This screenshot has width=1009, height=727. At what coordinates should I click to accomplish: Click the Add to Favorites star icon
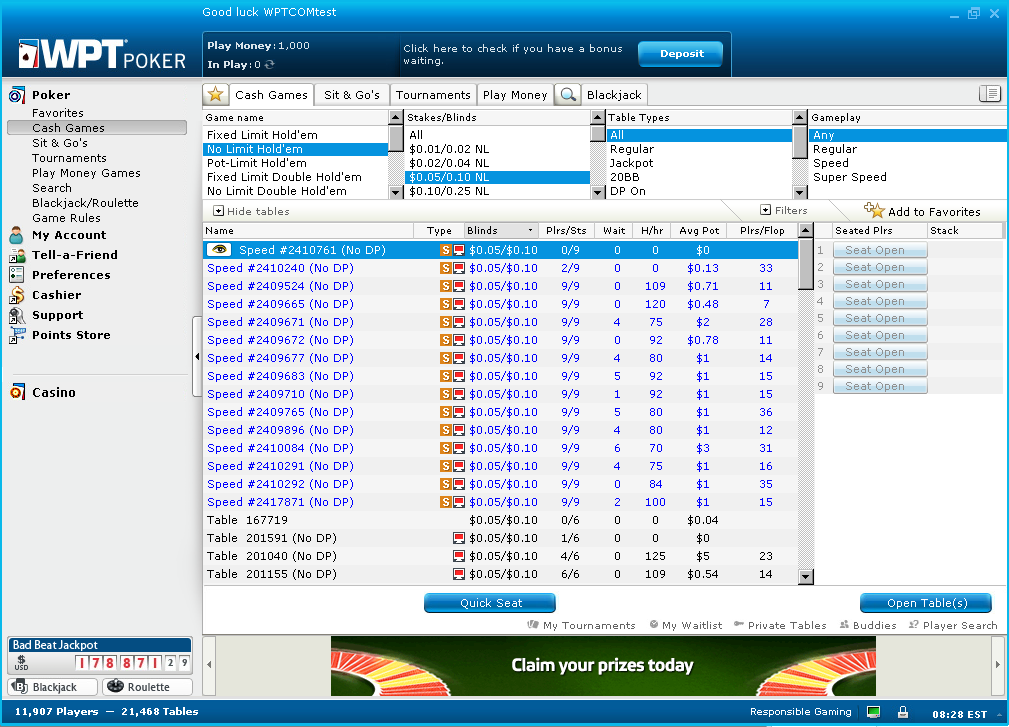874,210
